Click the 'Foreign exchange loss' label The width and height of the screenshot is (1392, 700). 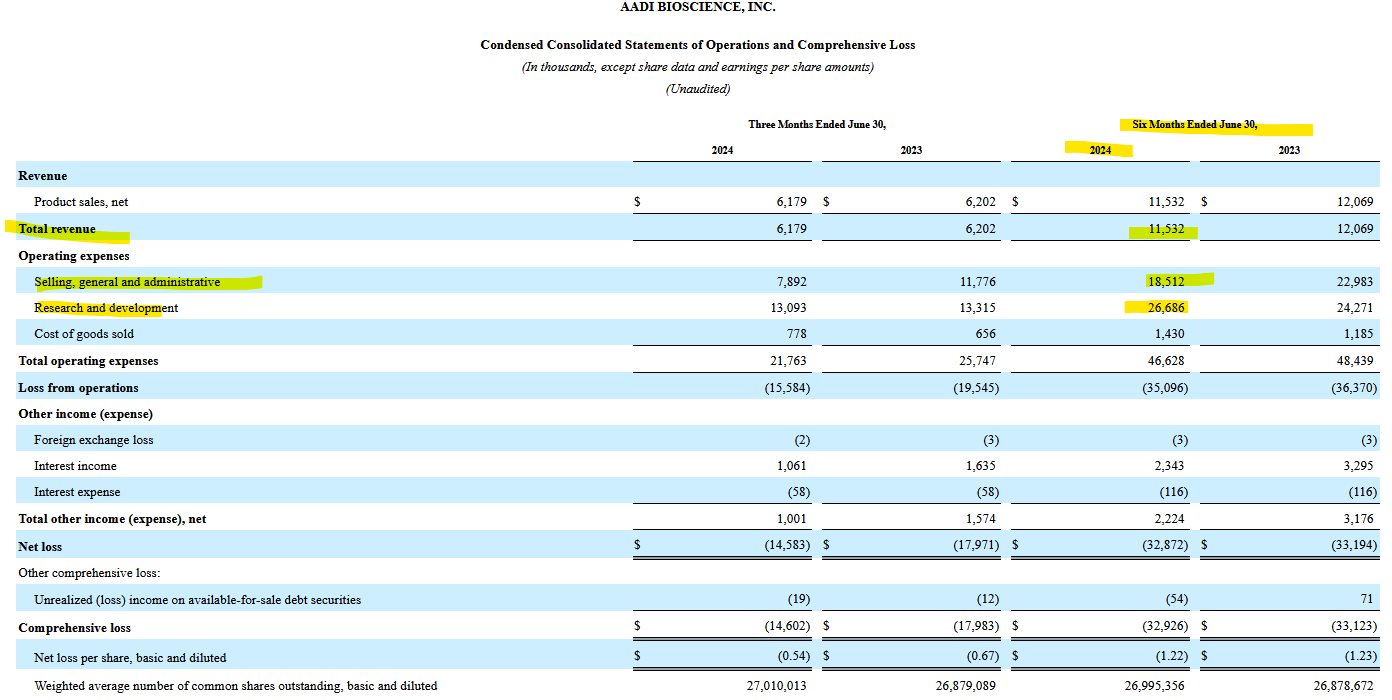94,440
